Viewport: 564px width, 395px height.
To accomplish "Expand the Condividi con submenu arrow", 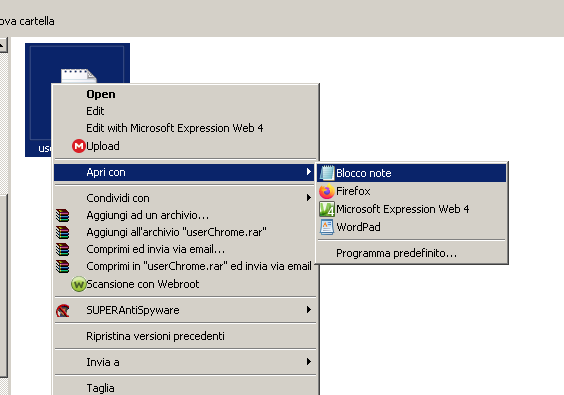I will pyautogui.click(x=309, y=198).
